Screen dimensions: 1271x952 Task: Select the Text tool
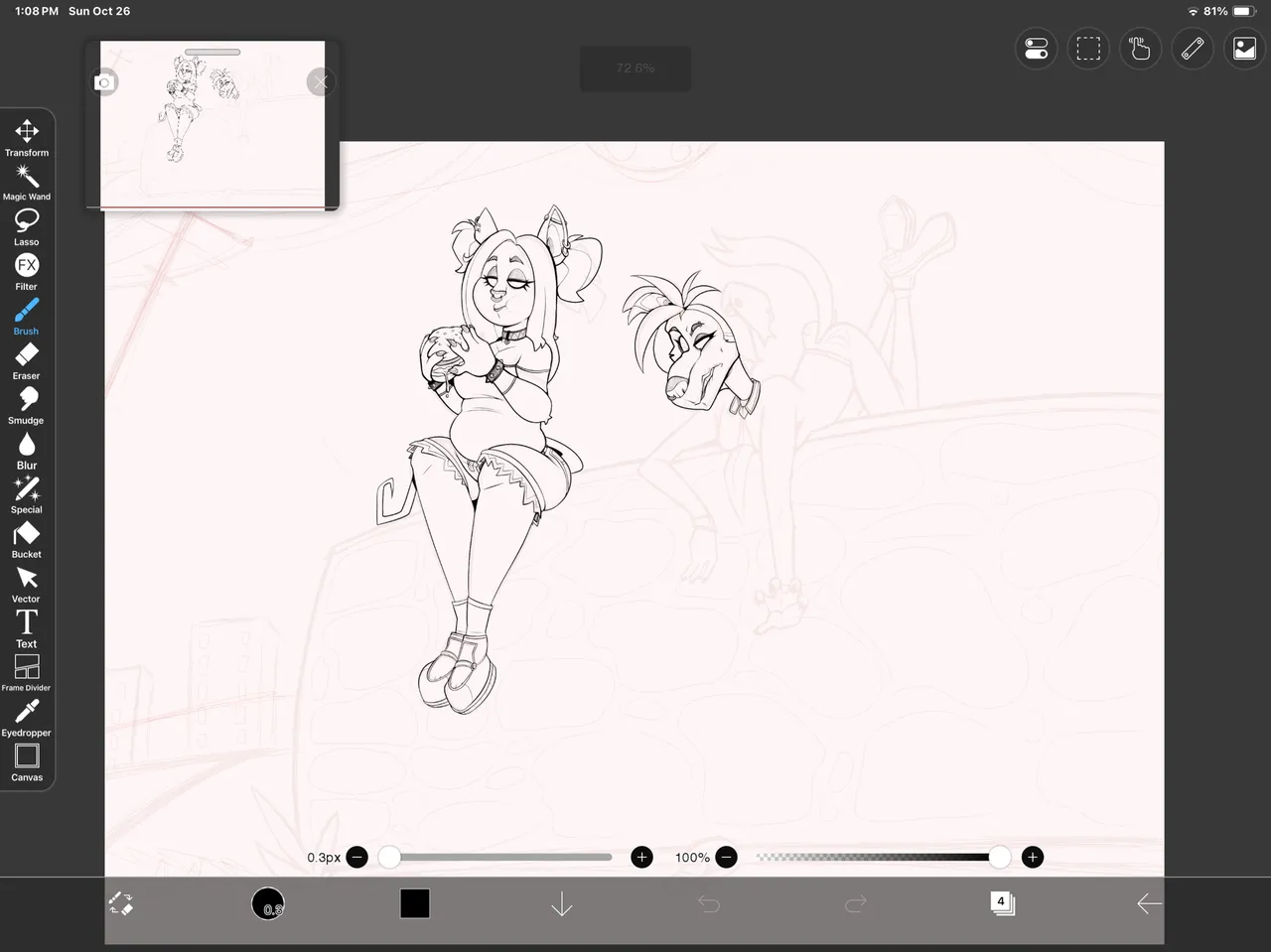tap(27, 628)
